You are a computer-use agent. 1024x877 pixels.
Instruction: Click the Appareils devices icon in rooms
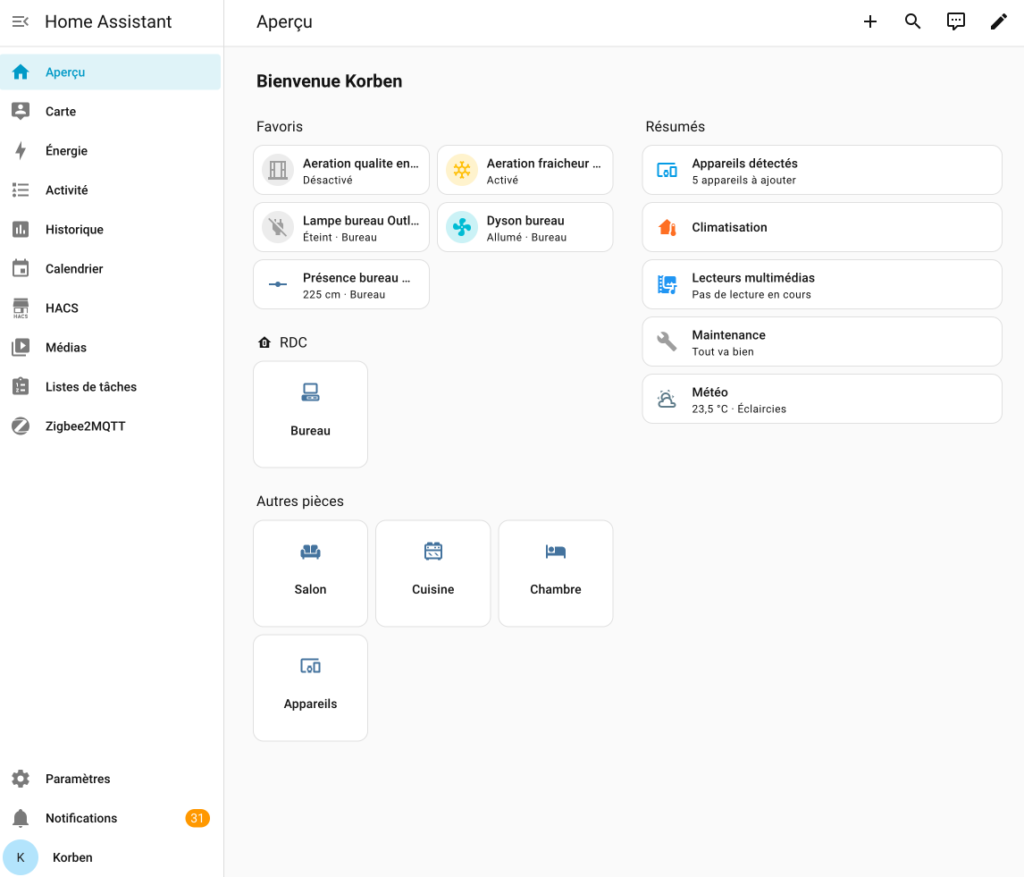310,666
